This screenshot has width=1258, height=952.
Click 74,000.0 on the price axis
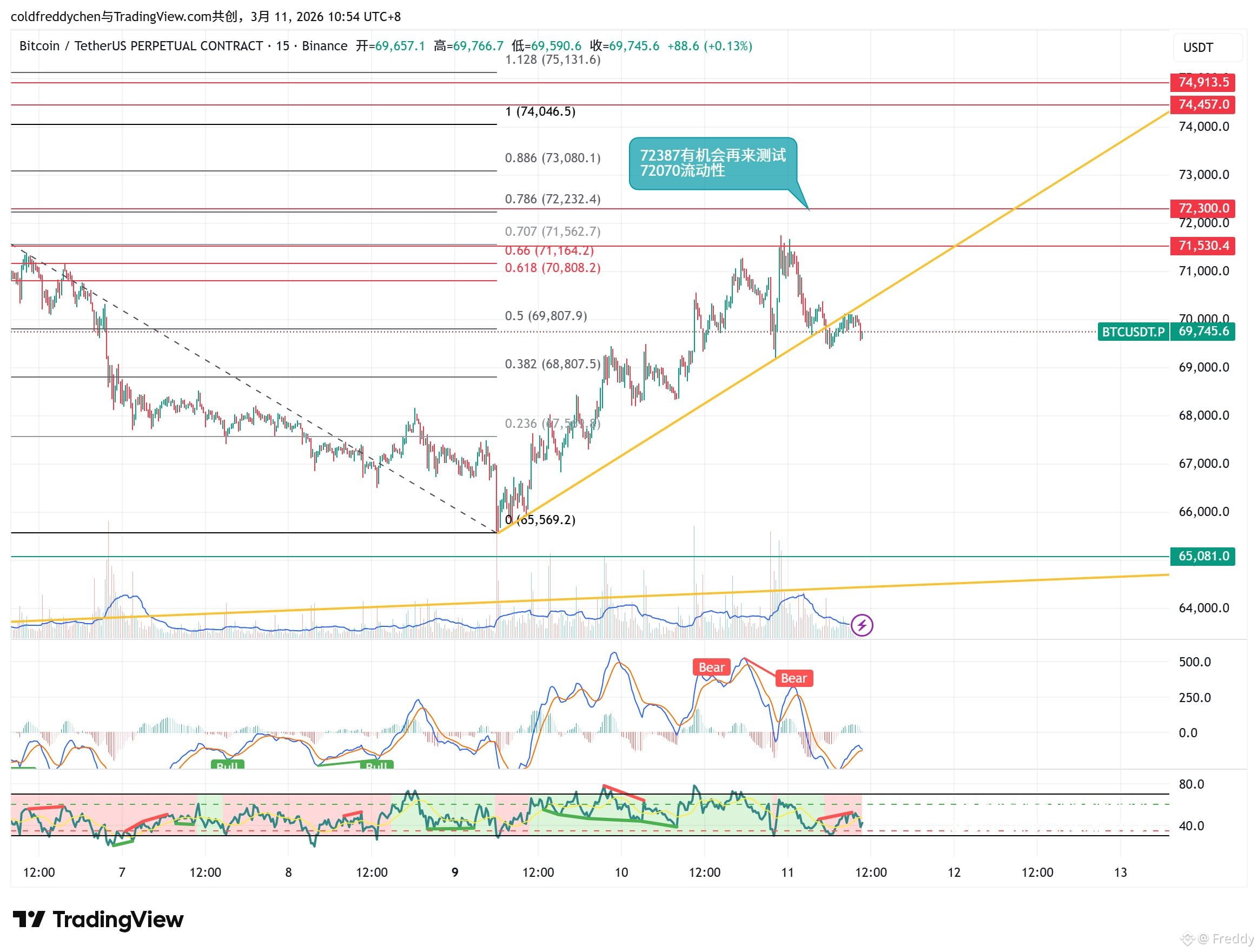1203,127
